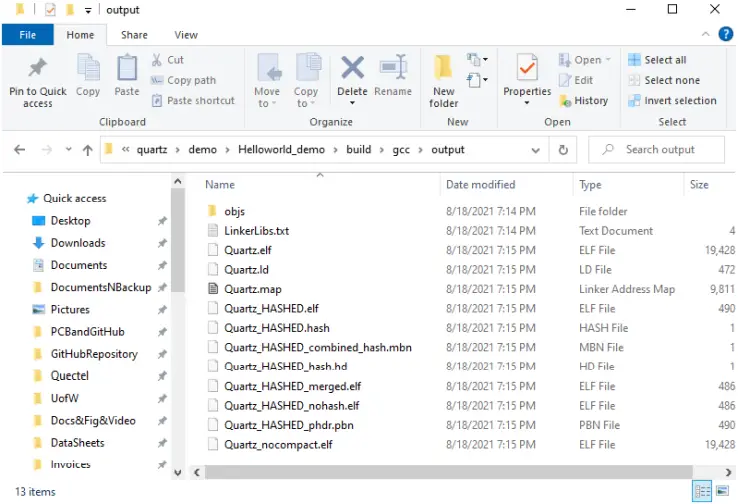Open the Move to menu
Image resolution: width=740 pixels, height=504 pixels.
[x=267, y=81]
